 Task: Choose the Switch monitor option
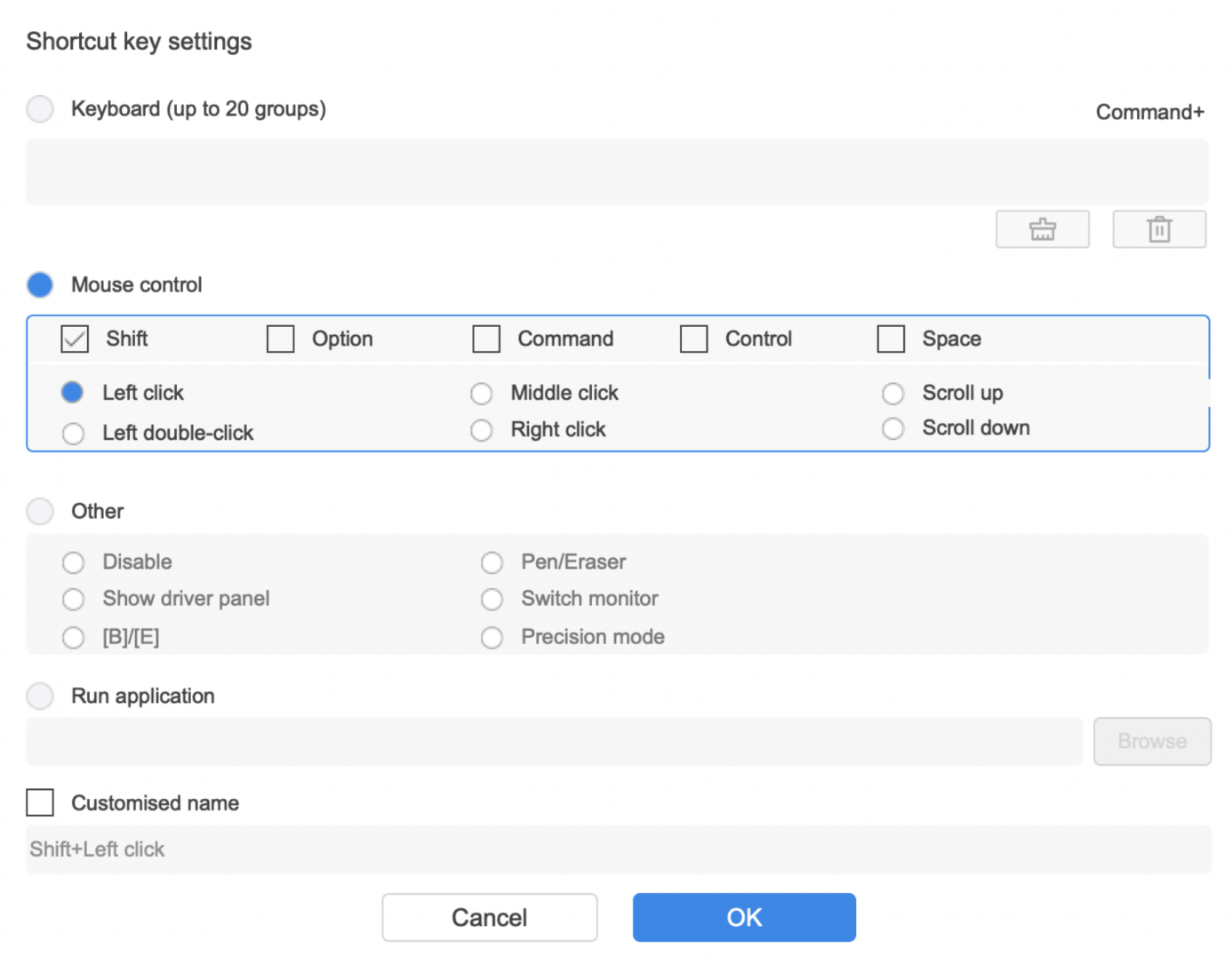[x=492, y=600]
